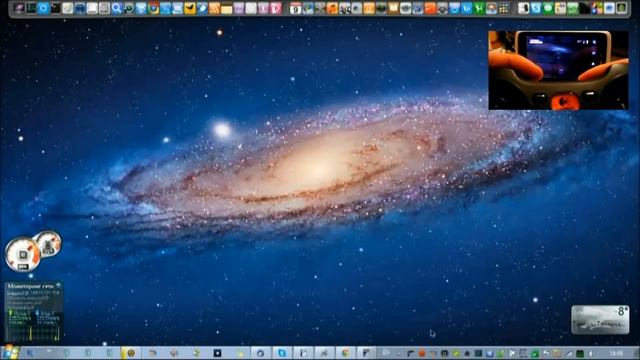Open the black terminal icon in dock

coord(55,8)
